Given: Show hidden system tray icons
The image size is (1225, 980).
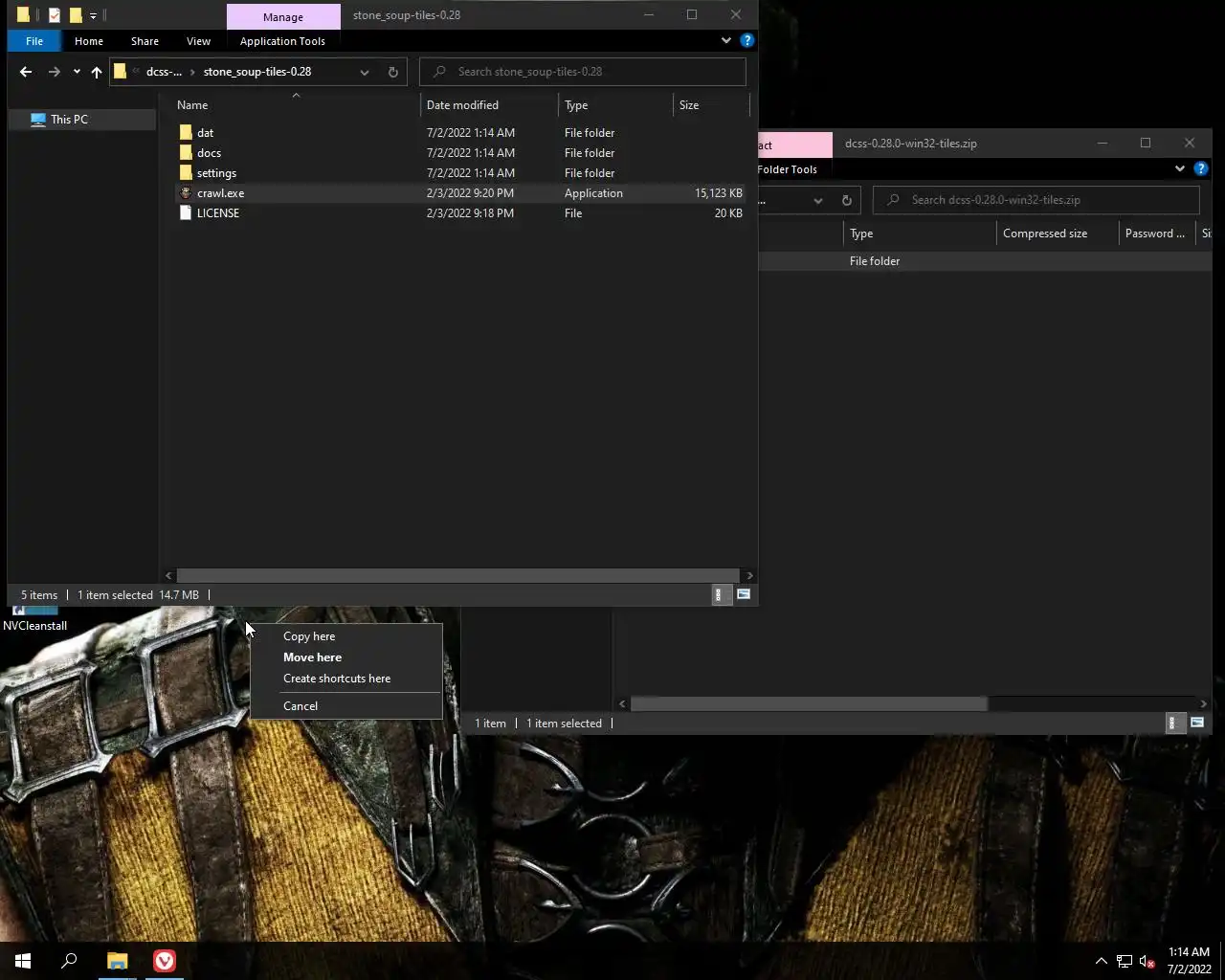Looking at the screenshot, I should coord(1101,961).
